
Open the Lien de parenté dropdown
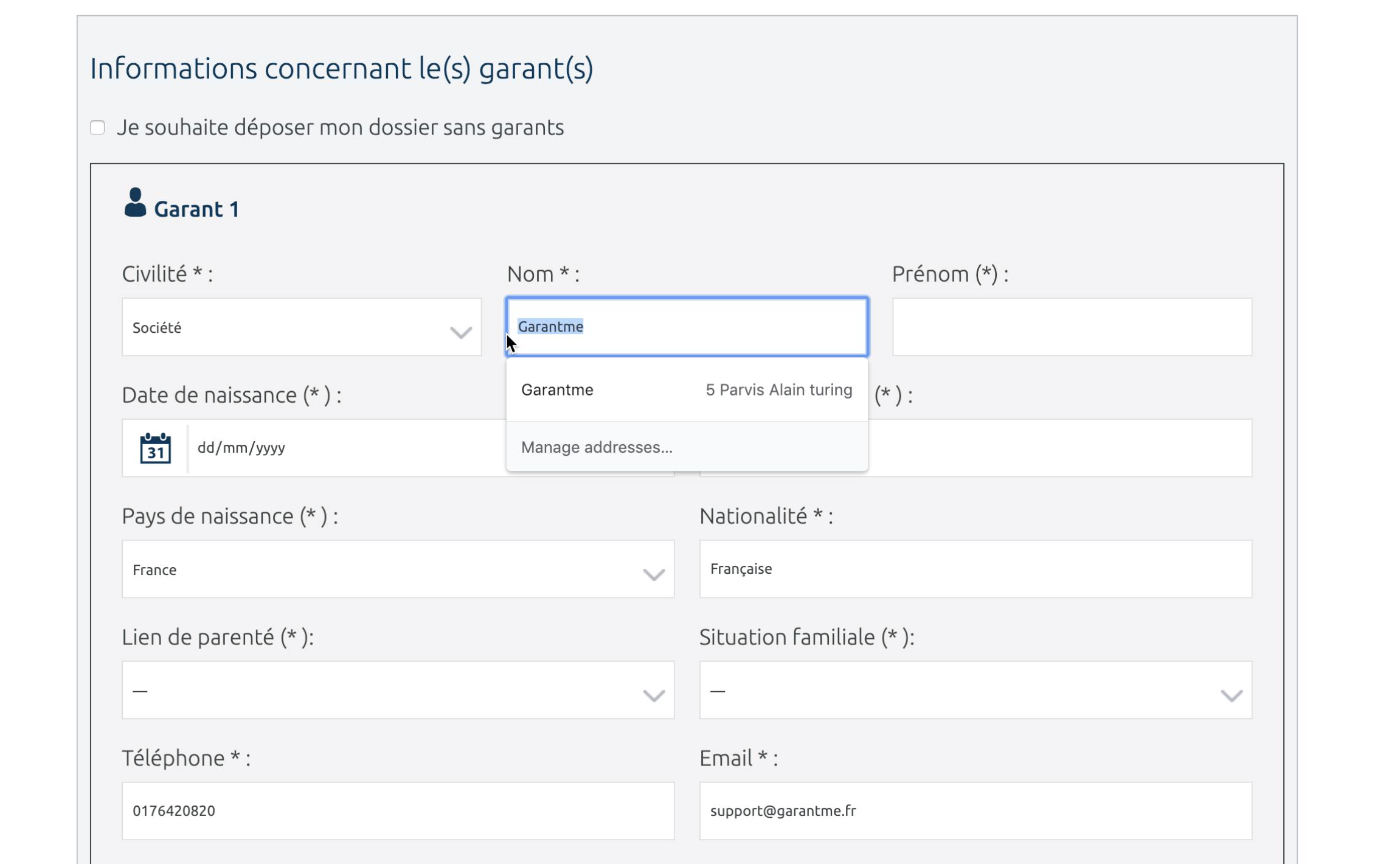click(398, 690)
